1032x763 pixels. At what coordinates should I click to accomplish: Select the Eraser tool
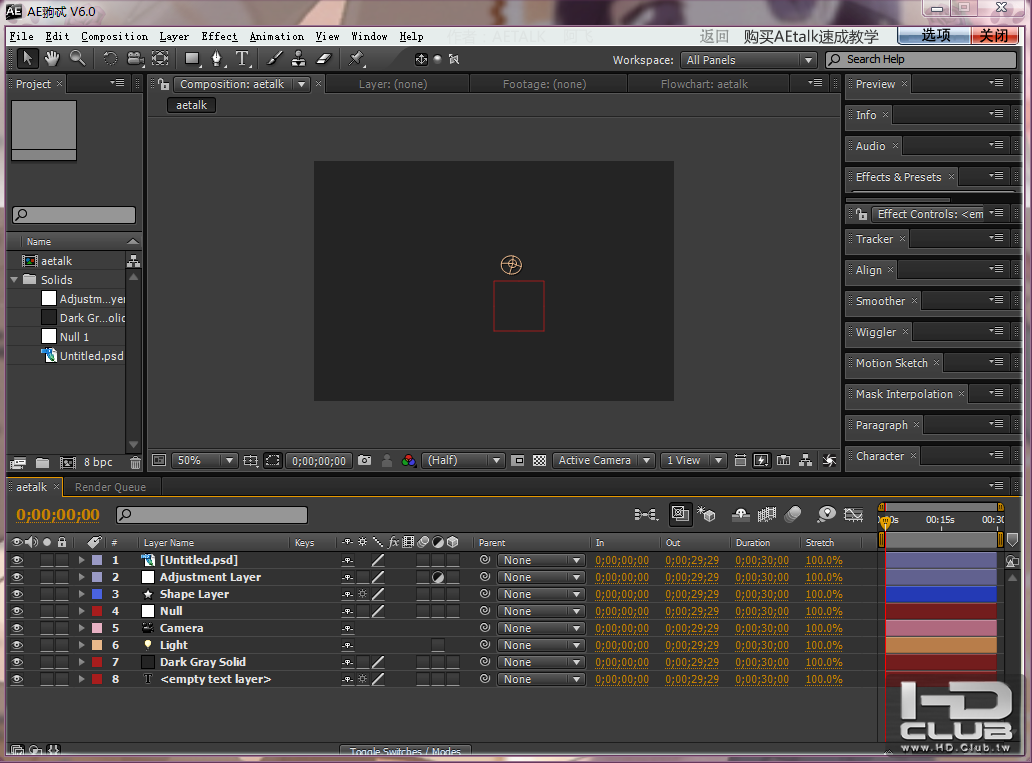(x=324, y=59)
